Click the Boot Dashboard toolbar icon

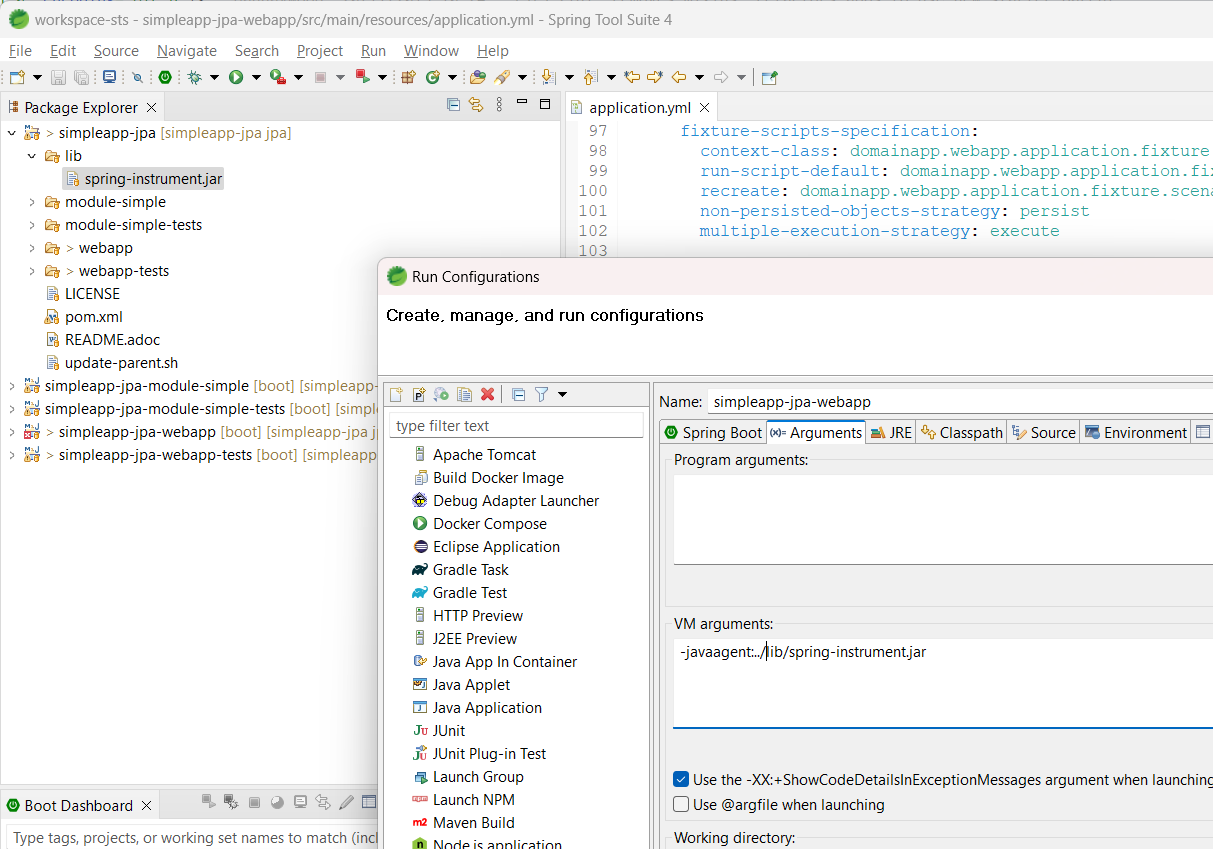tap(165, 77)
